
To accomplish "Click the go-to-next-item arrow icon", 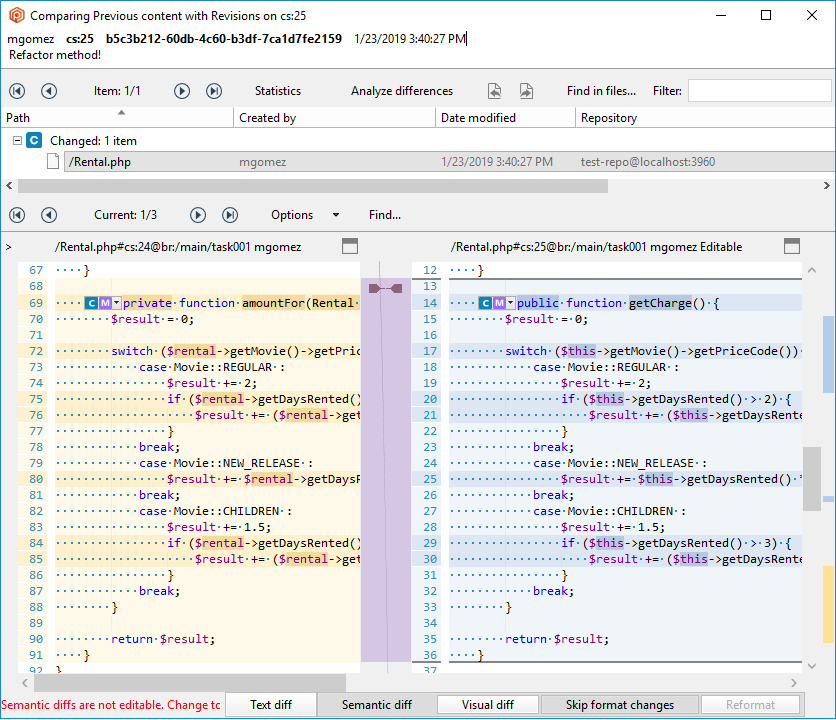I will (181, 90).
